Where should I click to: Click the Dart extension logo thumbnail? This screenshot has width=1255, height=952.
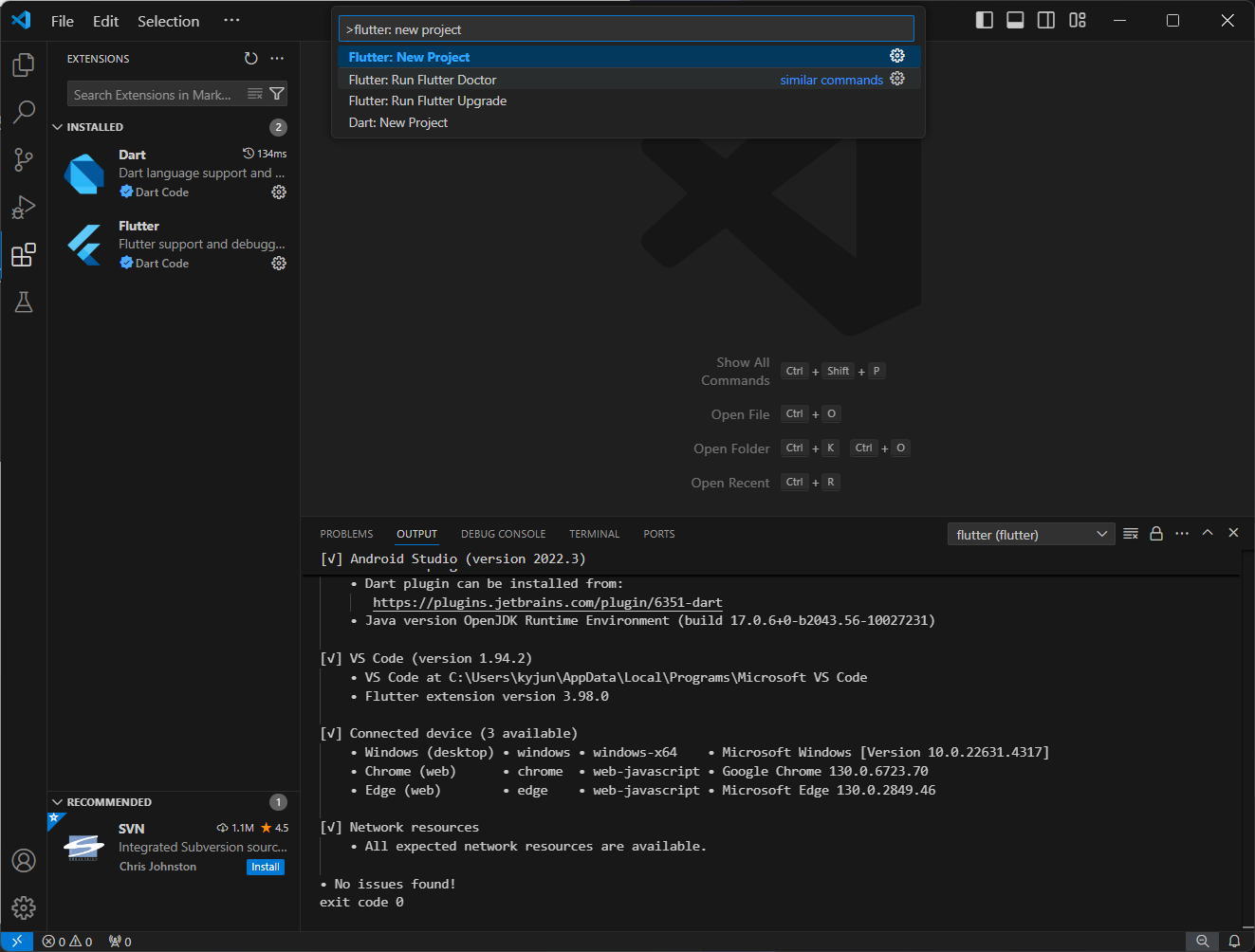(x=84, y=174)
